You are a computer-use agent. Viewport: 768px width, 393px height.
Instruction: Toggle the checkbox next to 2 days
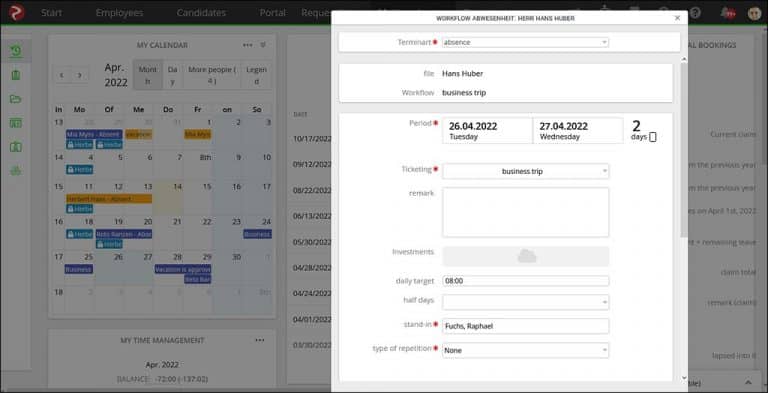point(652,137)
